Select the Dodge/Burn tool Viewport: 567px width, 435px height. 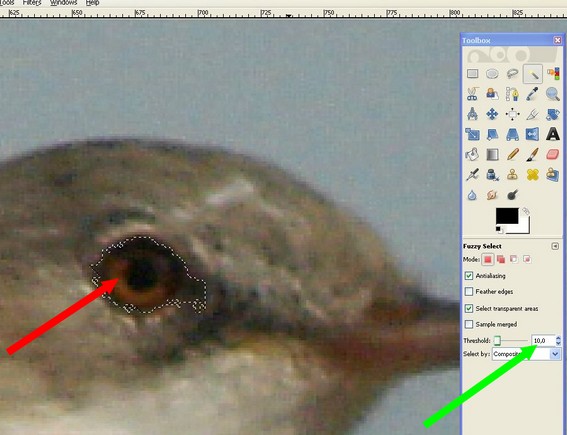coord(512,195)
